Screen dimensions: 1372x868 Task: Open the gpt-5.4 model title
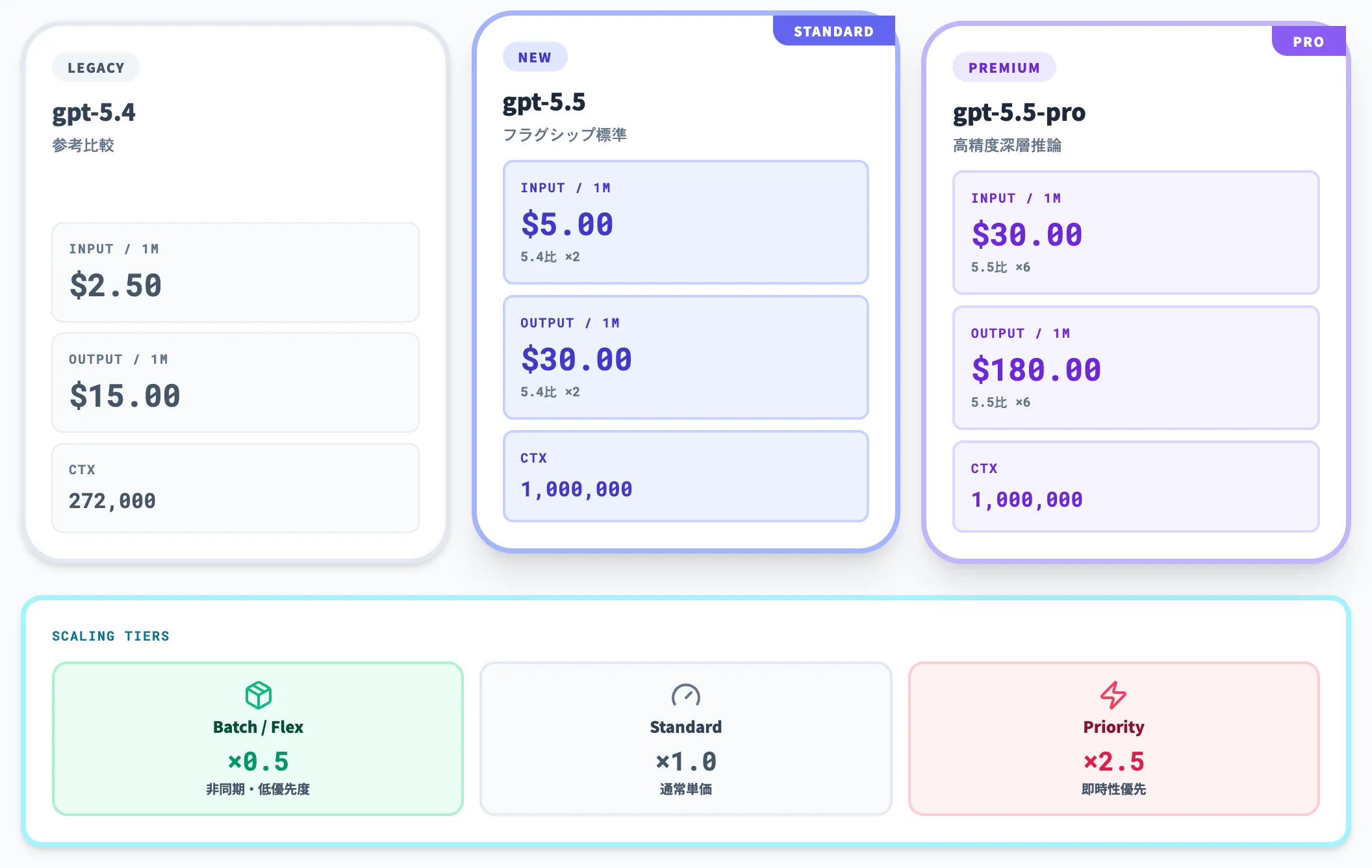coord(94,113)
